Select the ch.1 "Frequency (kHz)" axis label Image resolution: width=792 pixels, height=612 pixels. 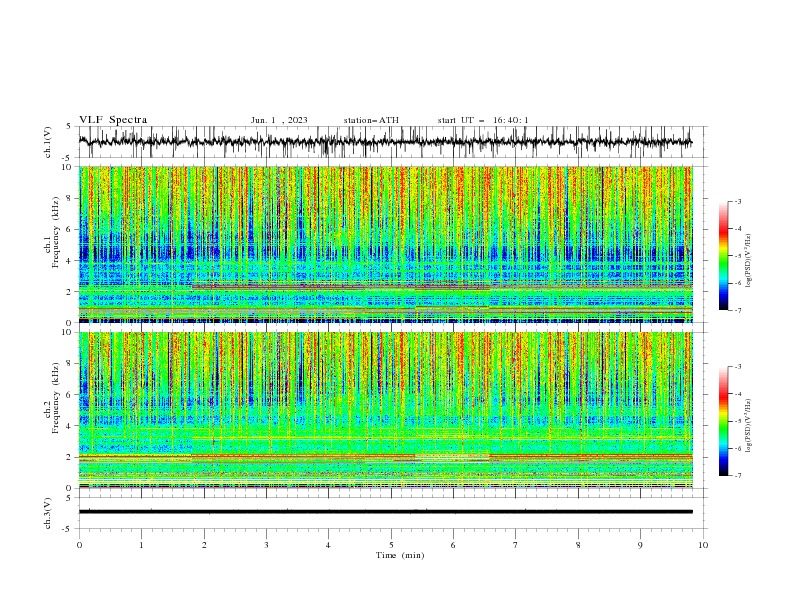pos(55,232)
